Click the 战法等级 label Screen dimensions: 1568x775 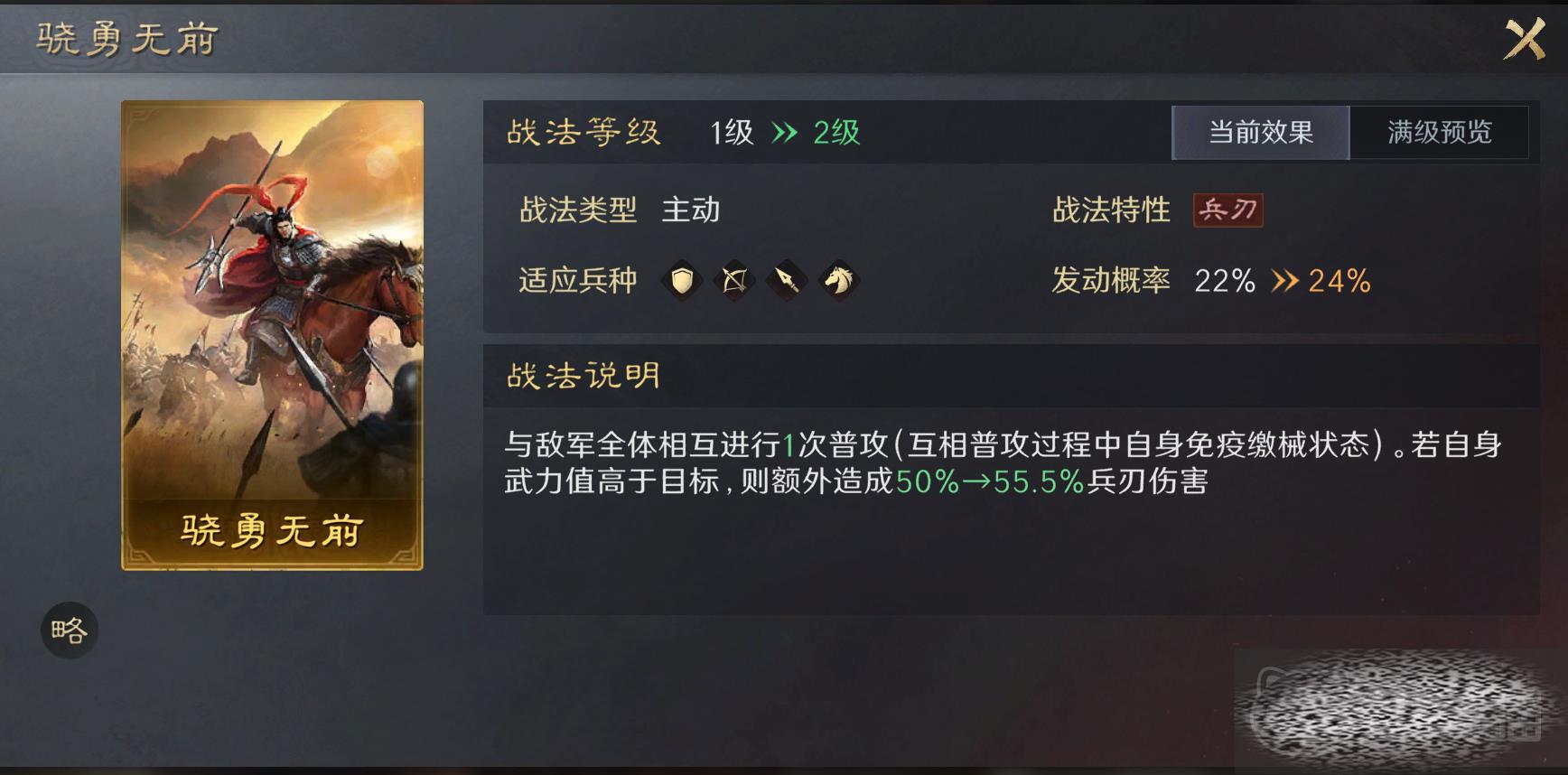[x=583, y=133]
